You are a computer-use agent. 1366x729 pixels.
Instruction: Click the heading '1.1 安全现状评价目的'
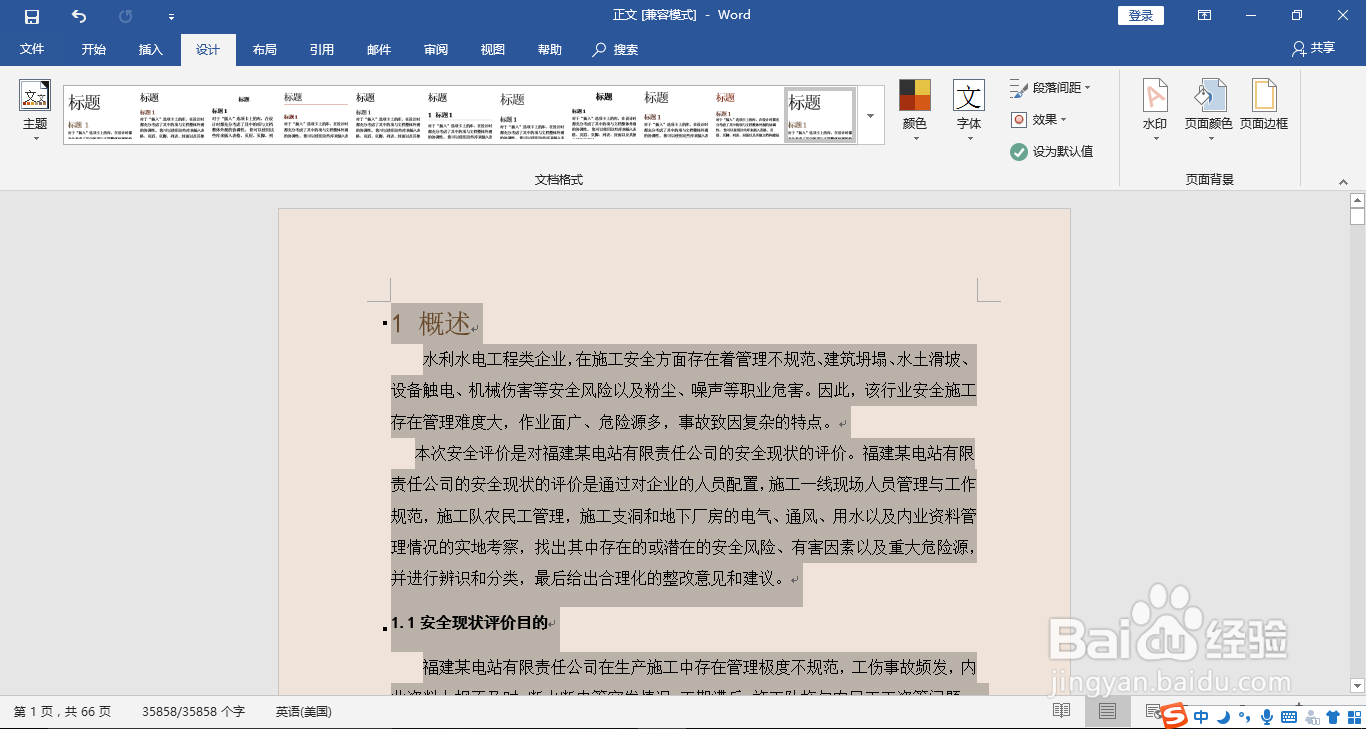[469, 622]
